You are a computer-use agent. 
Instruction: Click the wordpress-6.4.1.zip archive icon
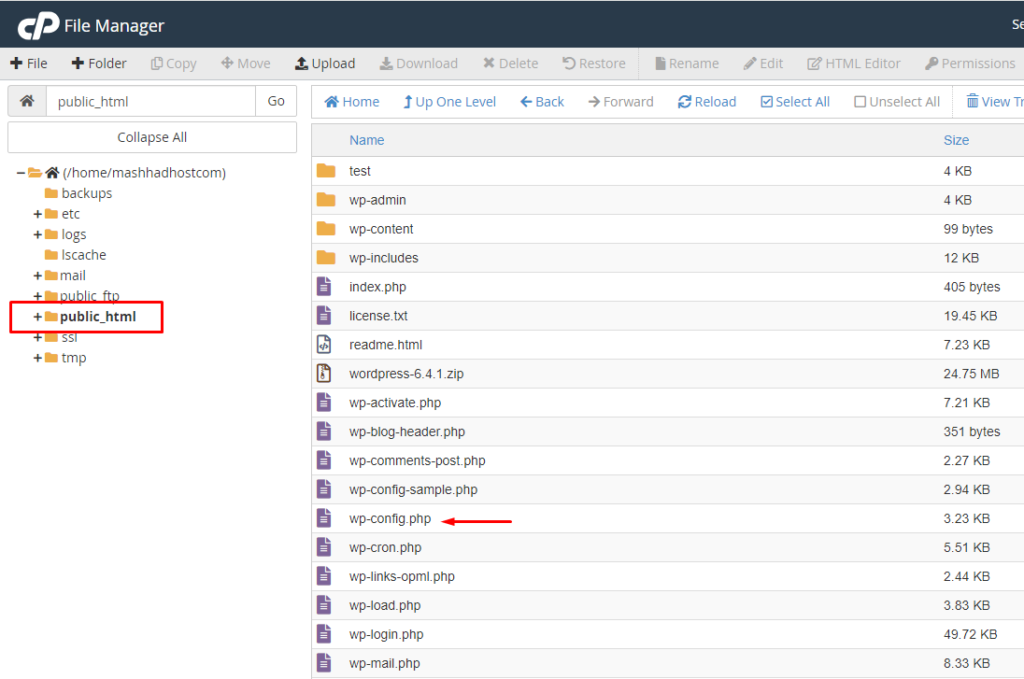(x=324, y=374)
